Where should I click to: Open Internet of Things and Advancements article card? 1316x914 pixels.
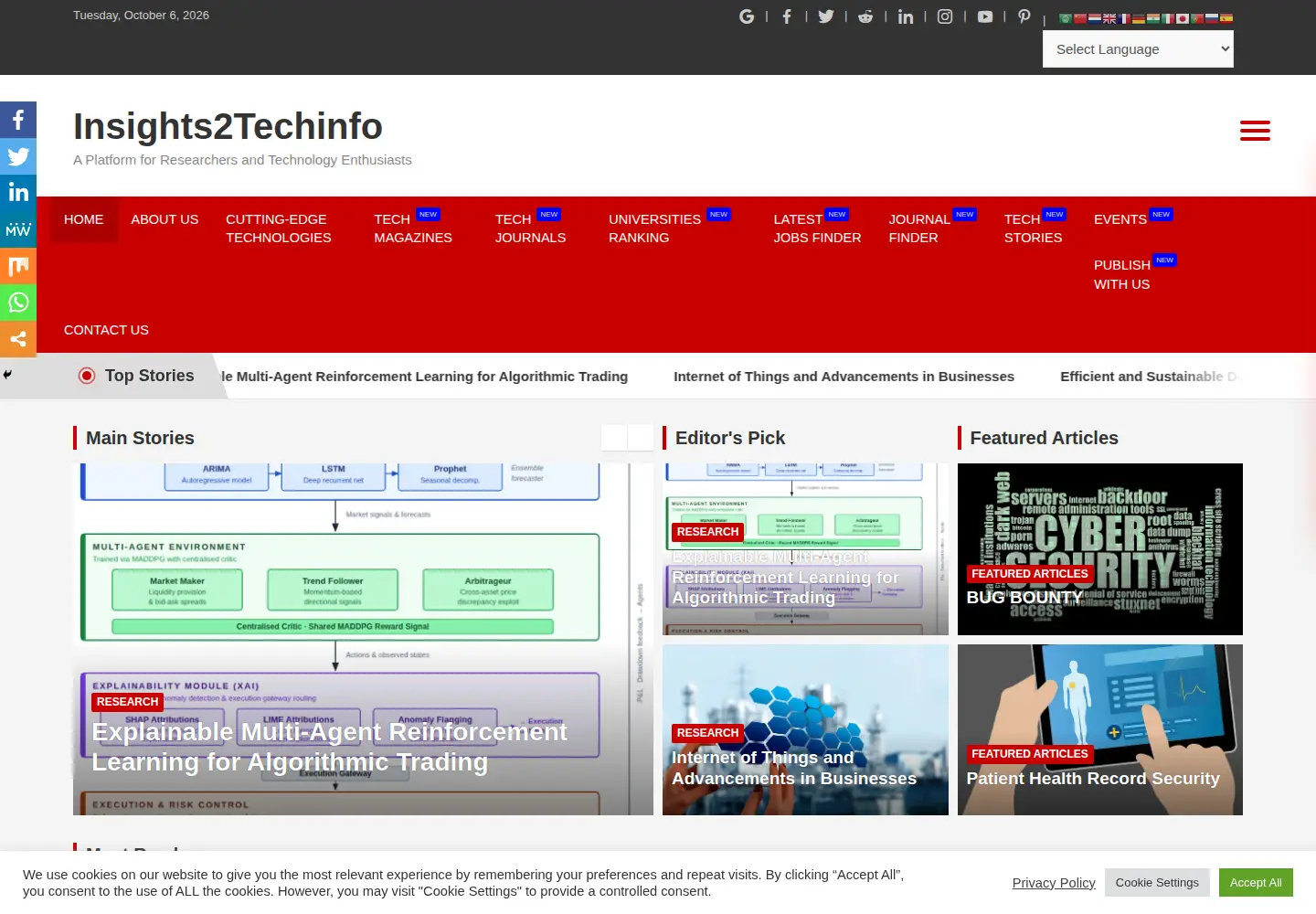pos(793,768)
